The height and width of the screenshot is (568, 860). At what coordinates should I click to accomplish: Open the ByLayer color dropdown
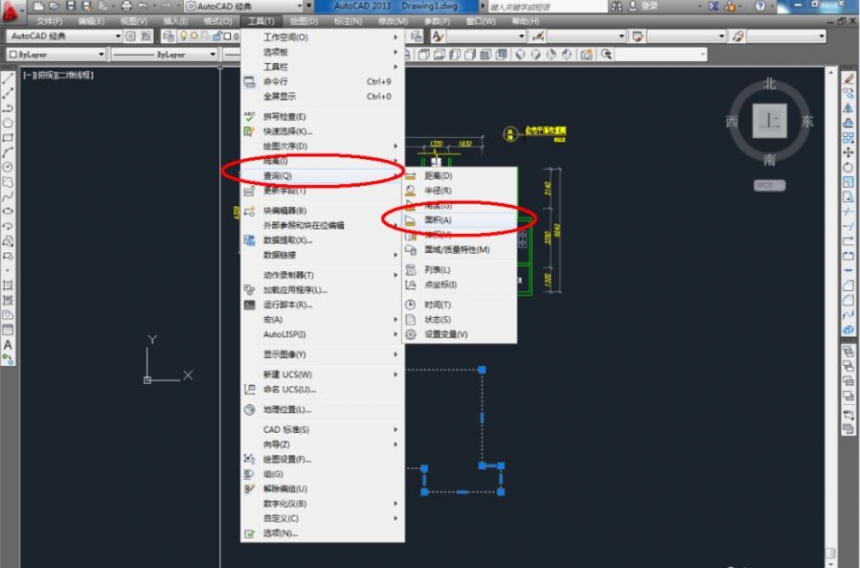56,54
